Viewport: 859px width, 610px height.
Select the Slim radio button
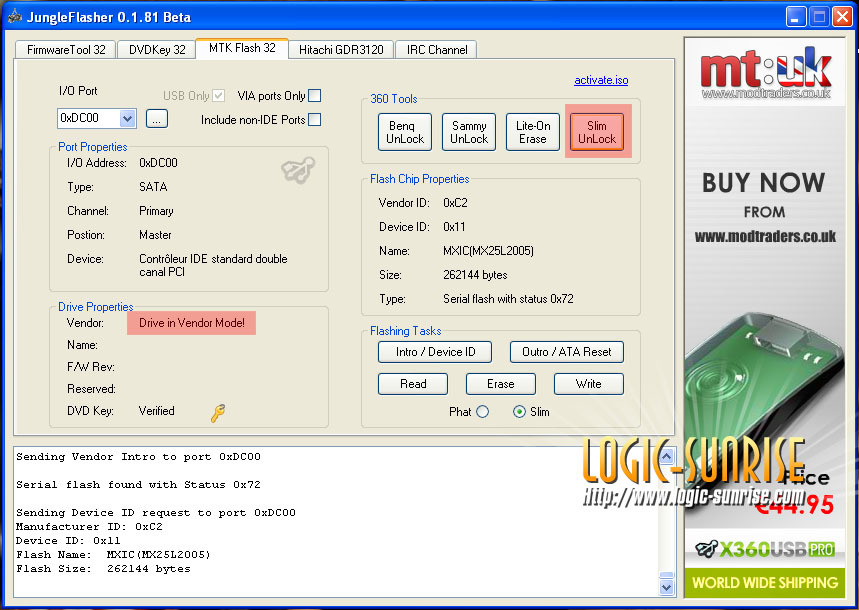pos(519,412)
